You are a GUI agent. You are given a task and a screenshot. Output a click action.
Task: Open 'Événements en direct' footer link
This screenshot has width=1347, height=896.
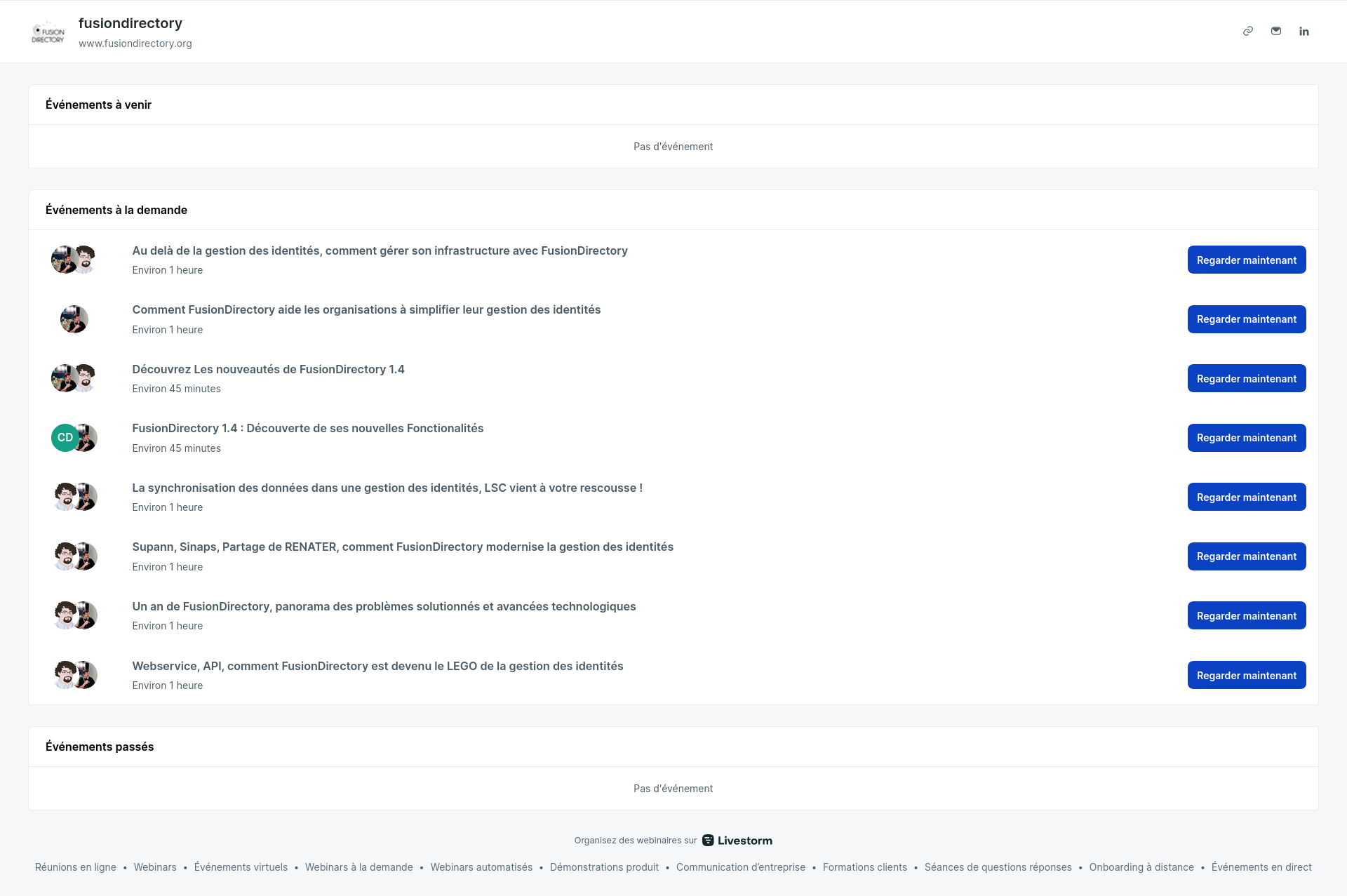(x=1261, y=867)
